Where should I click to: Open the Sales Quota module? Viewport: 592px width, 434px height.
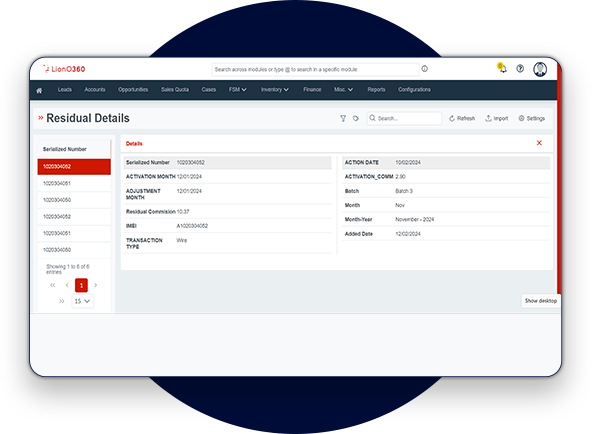(x=175, y=90)
